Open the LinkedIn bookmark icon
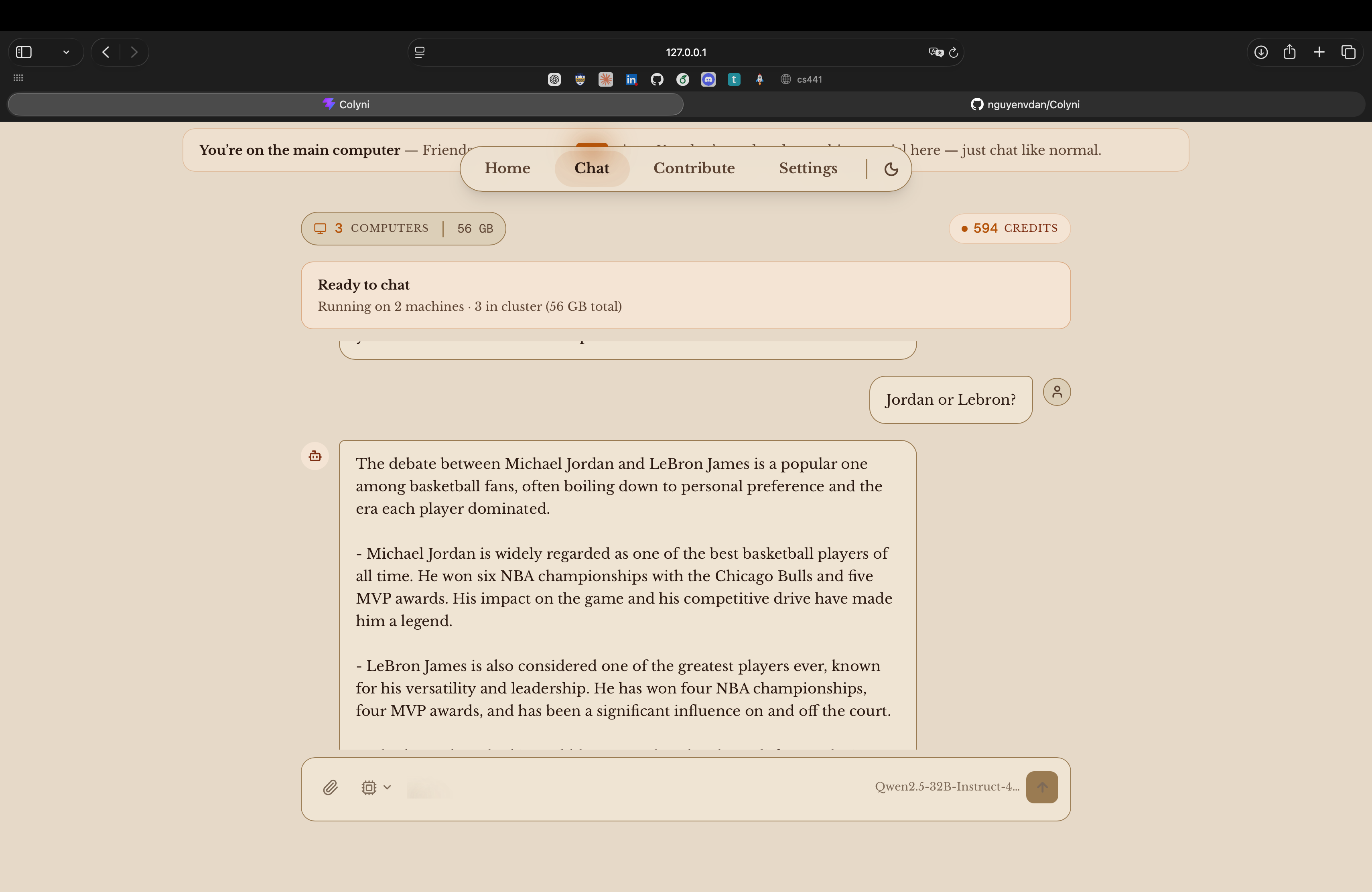Image resolution: width=1372 pixels, height=892 pixels. [x=631, y=79]
